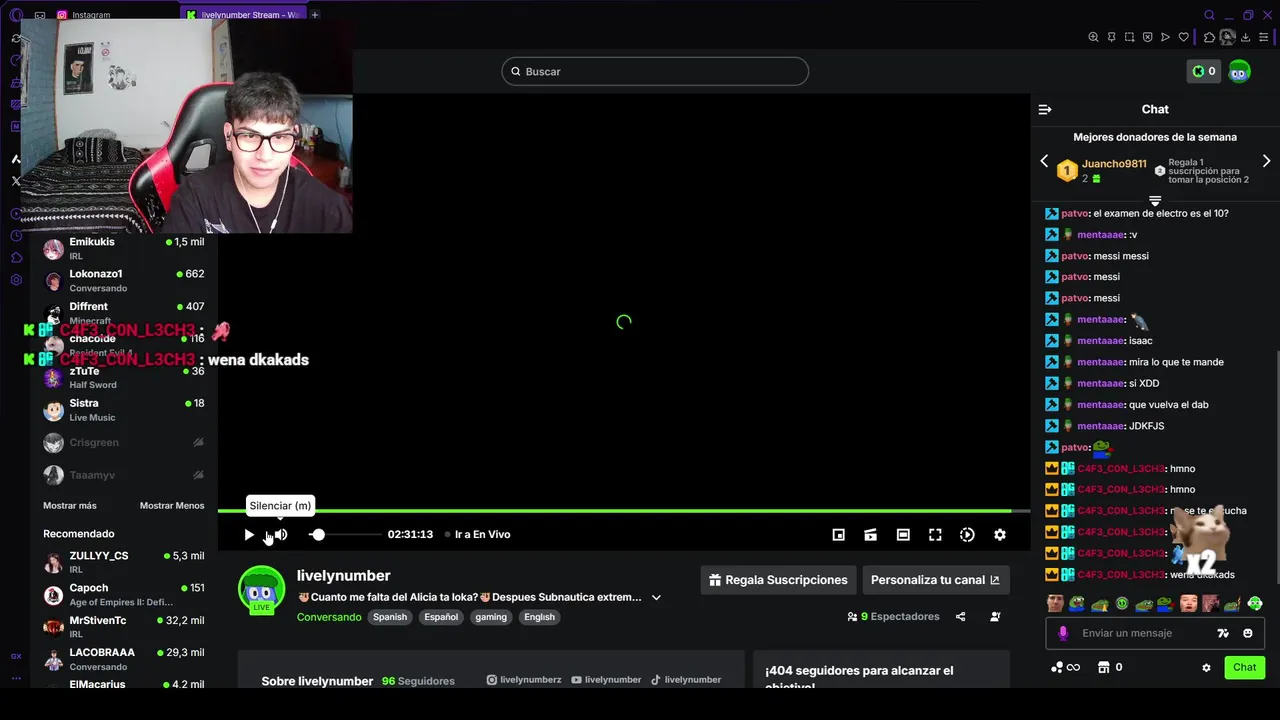This screenshot has width=1280, height=720.
Task: Click 'Mostrar más' in sidebar
Action: [70, 506]
